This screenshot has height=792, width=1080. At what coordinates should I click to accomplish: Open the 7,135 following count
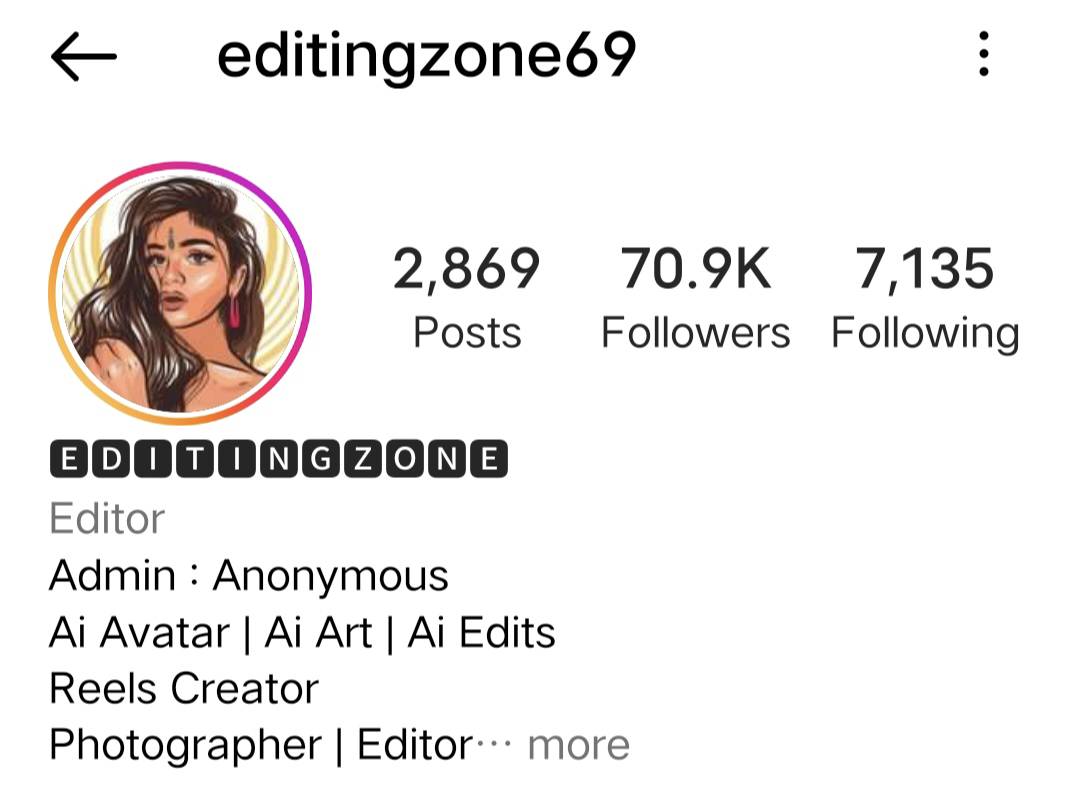point(924,269)
